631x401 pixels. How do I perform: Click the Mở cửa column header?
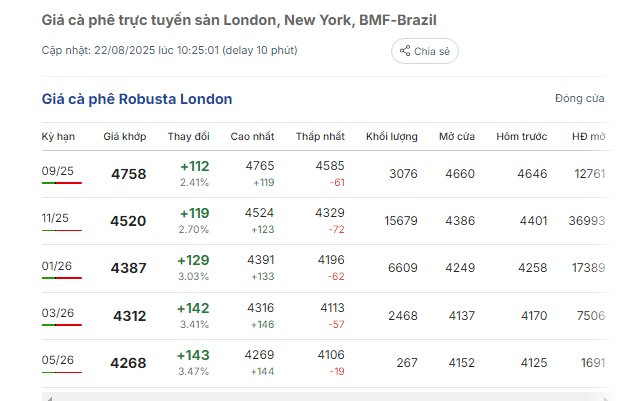tap(456, 136)
